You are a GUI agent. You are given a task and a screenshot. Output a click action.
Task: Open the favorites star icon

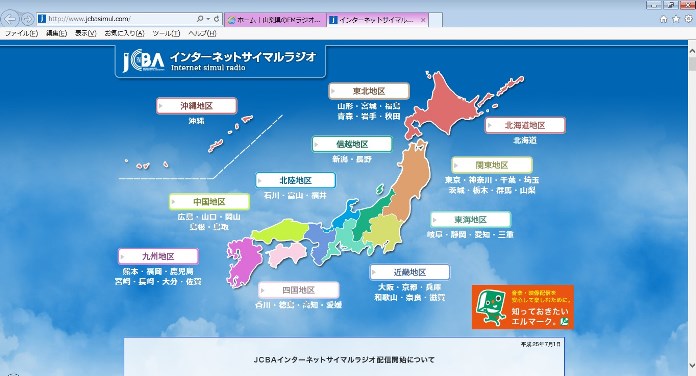pyautogui.click(x=676, y=19)
